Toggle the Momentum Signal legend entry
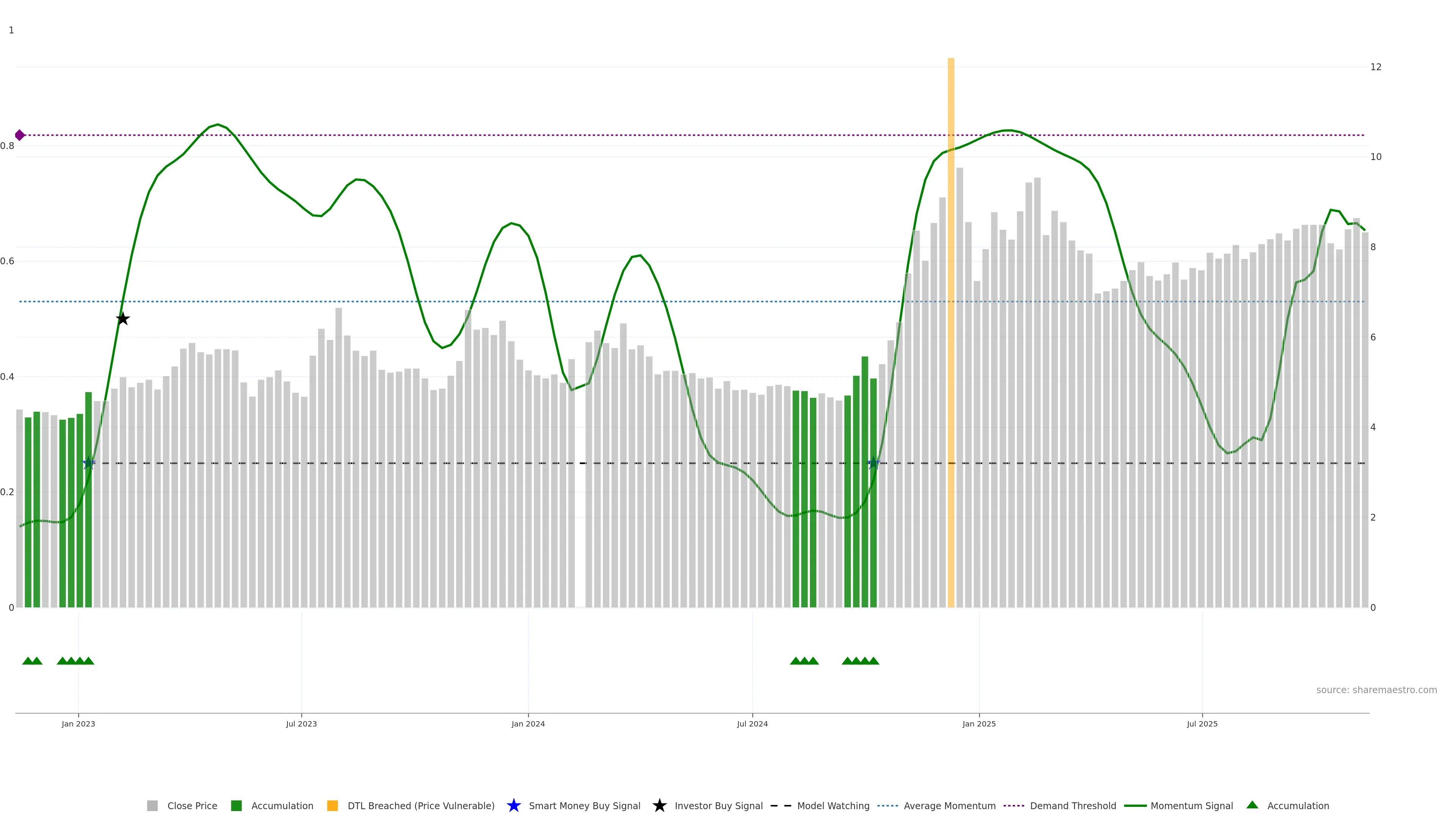Viewport: 1456px width, 819px height. click(x=1191, y=805)
